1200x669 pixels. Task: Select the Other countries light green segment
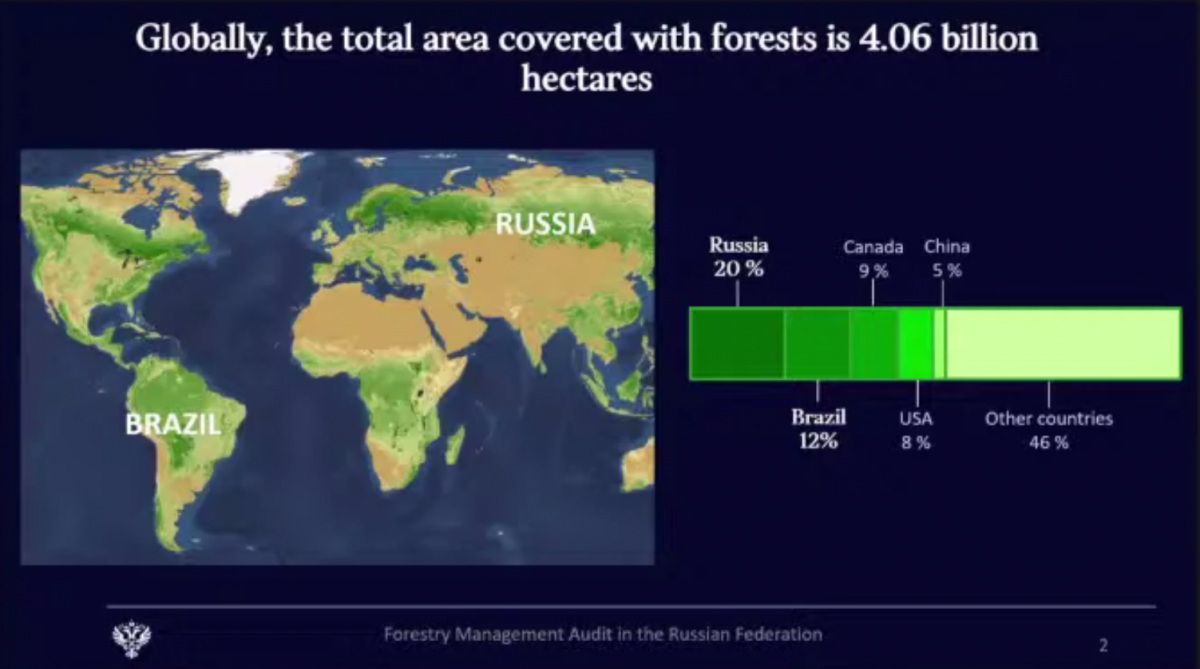click(1063, 344)
